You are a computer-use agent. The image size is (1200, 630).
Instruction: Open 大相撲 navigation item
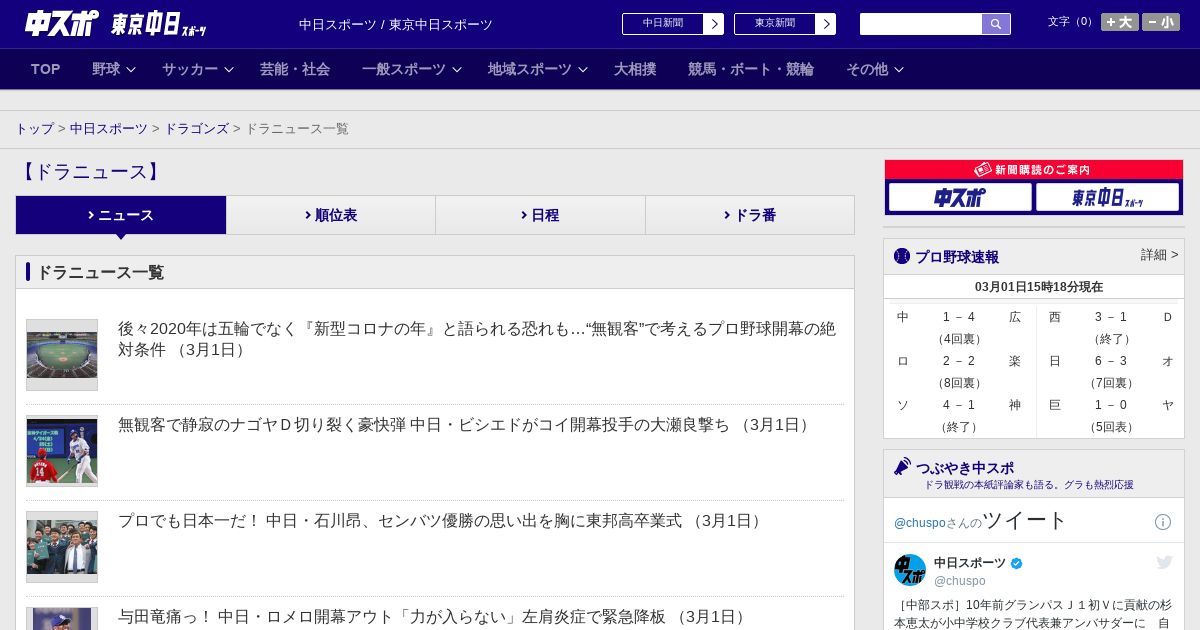tap(635, 69)
